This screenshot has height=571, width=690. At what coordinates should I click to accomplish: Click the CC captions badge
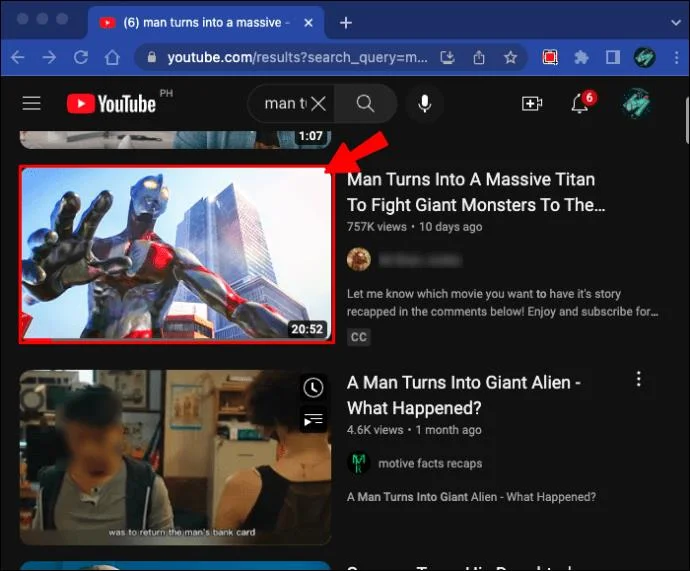[359, 337]
